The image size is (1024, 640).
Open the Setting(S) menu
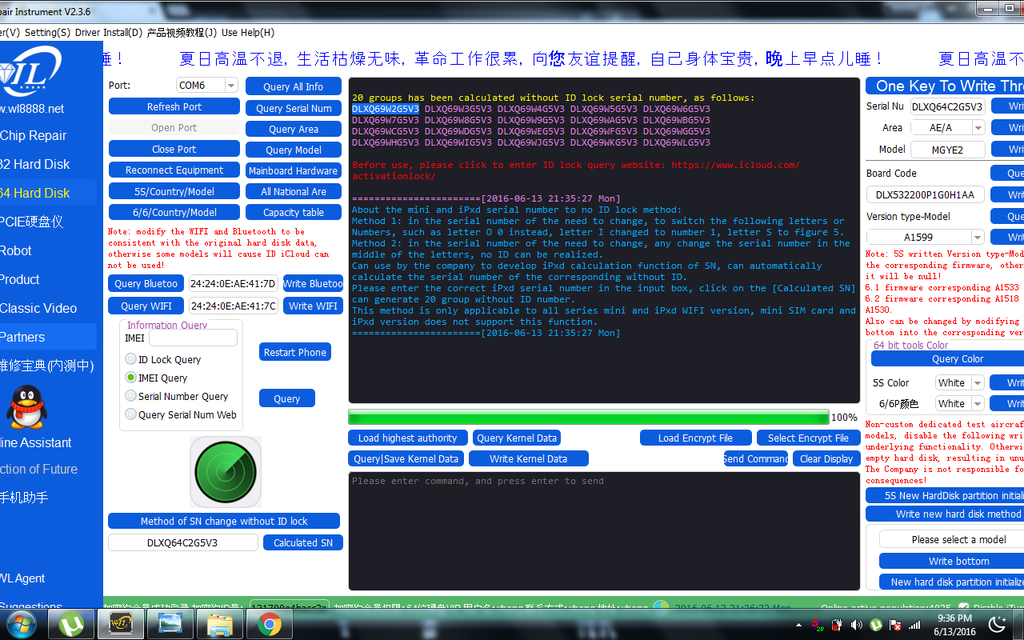pyautogui.click(x=47, y=32)
